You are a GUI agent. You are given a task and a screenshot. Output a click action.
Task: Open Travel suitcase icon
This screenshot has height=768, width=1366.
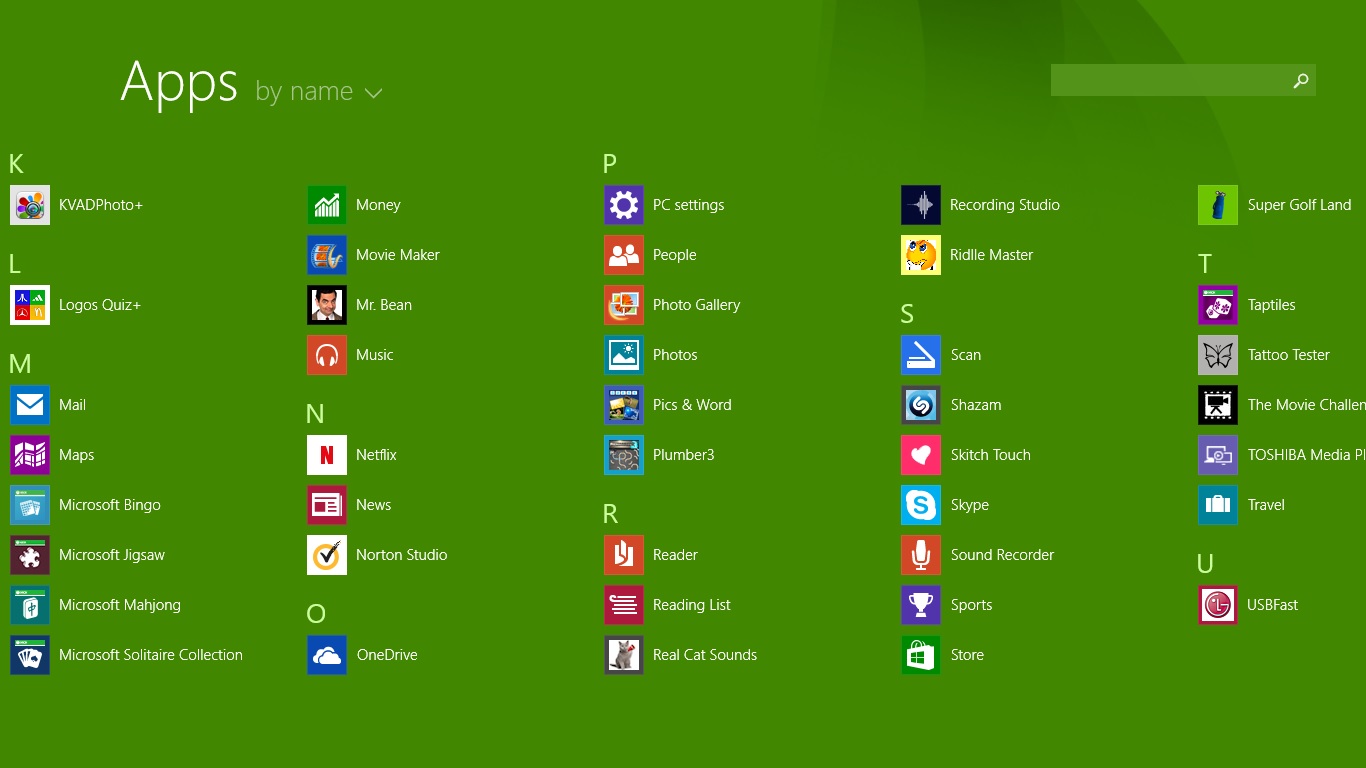[1218, 505]
